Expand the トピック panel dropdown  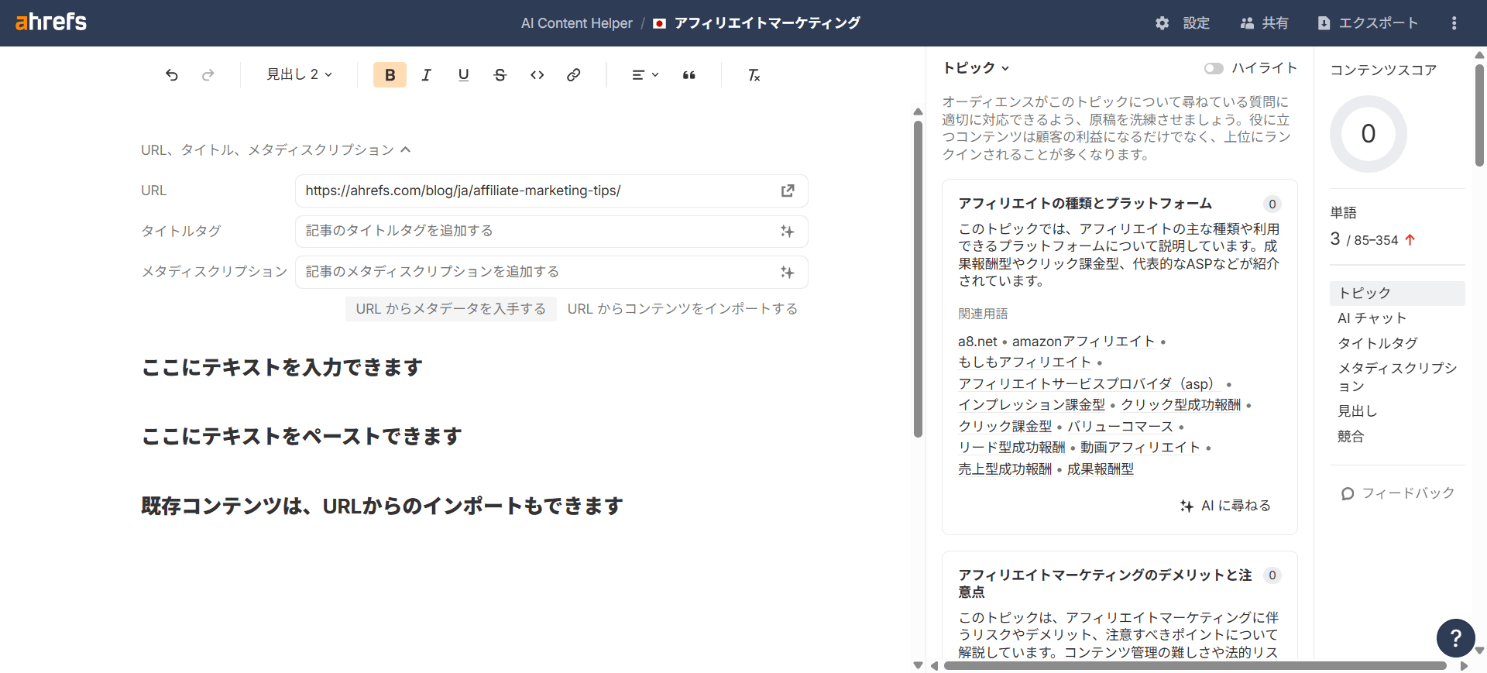pos(976,68)
